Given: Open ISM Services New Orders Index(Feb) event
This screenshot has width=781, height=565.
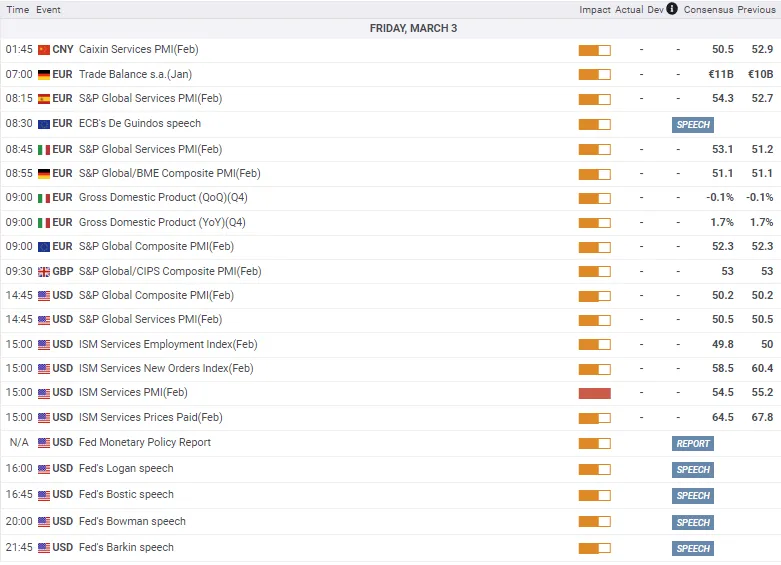Looking at the screenshot, I should [166, 368].
